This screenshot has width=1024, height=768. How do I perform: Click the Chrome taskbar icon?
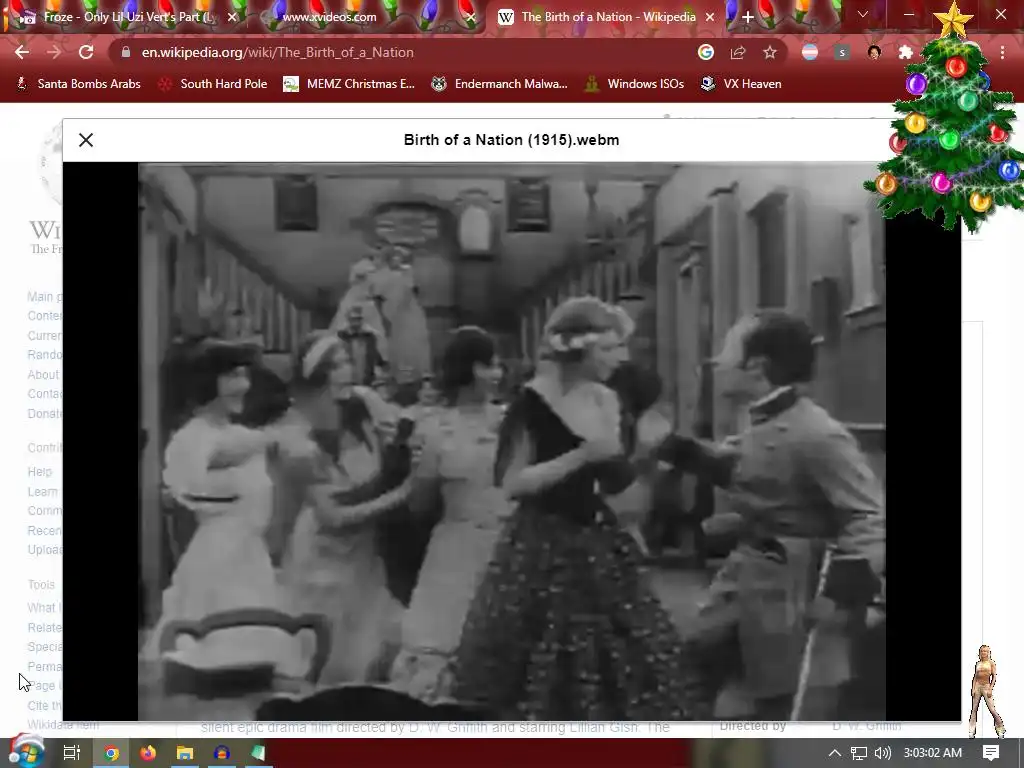[111, 753]
